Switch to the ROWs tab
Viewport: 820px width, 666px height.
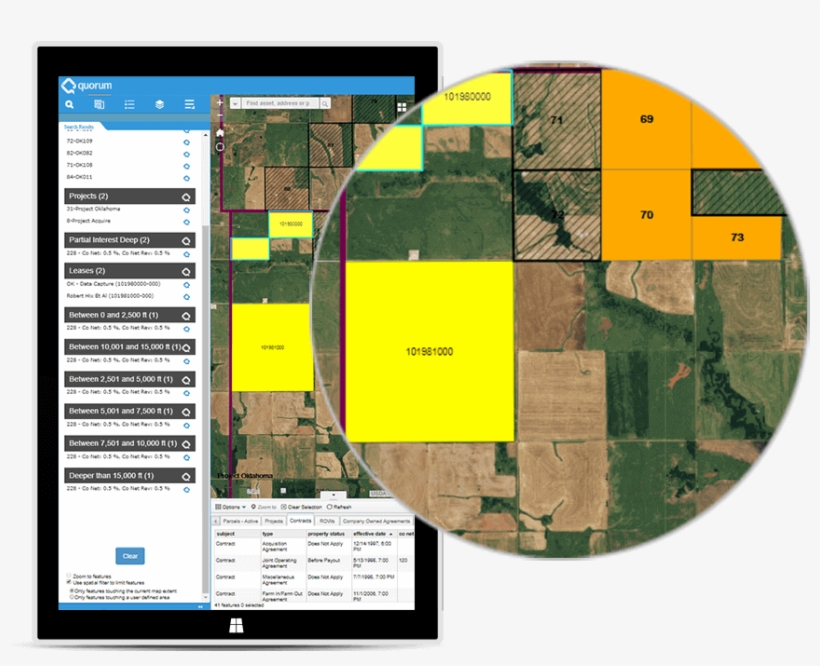coord(326,521)
